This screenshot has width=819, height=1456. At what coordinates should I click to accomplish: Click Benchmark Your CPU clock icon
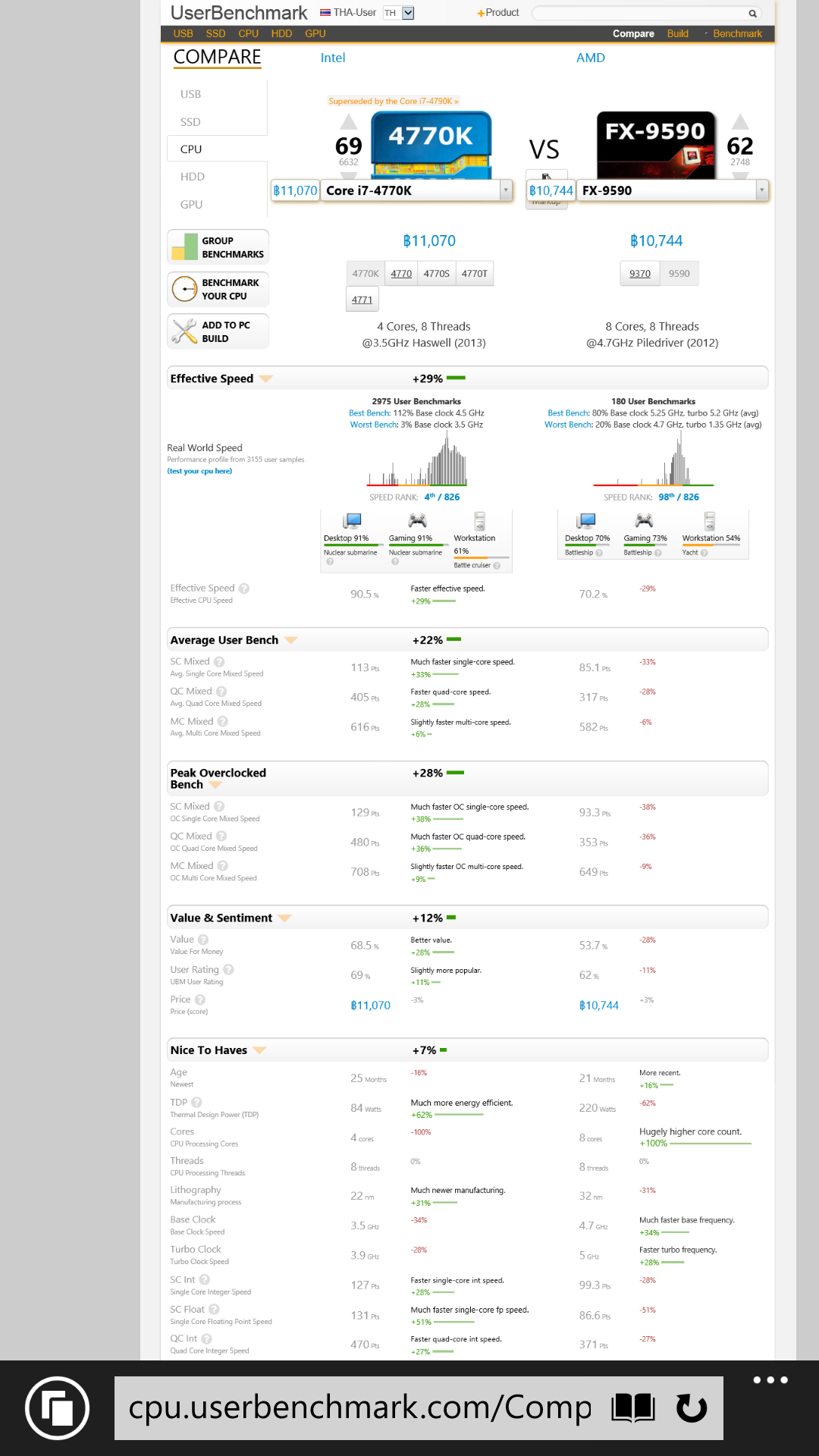184,289
